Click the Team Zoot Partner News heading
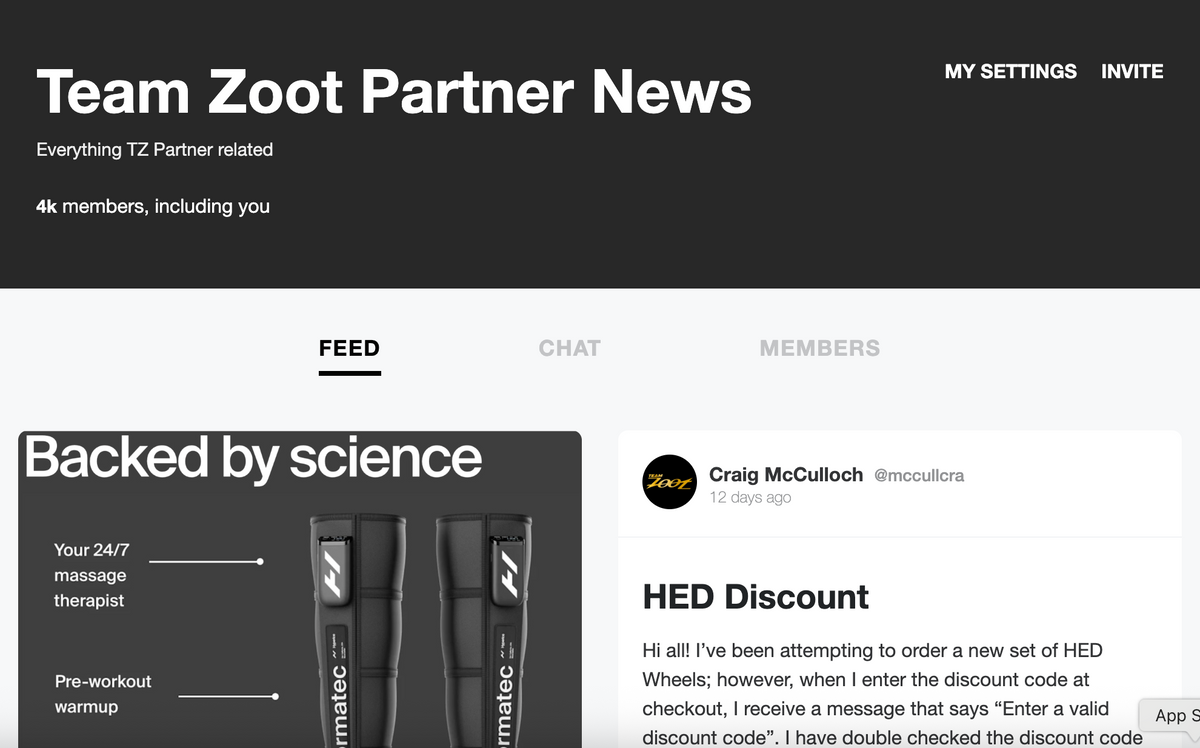1200x748 pixels. [393, 92]
